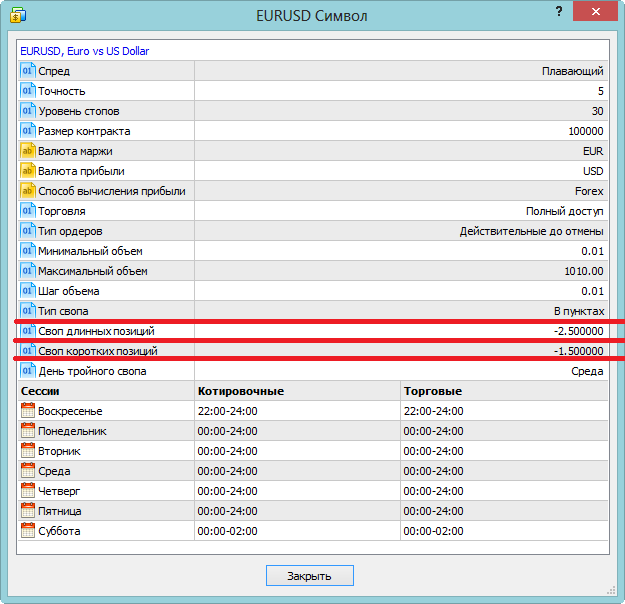Click the В пунктах swap type value
Viewport: 625px width, 604px height.
pyautogui.click(x=579, y=311)
